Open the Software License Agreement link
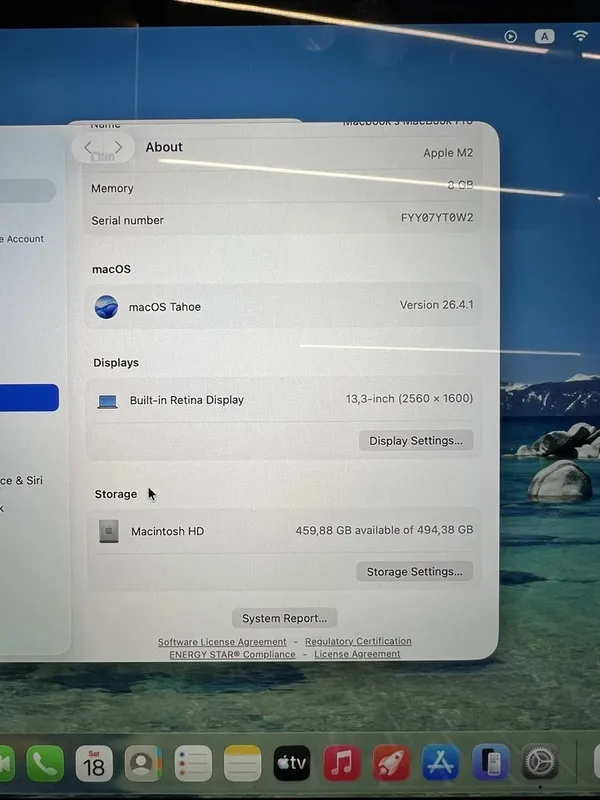 (x=222, y=642)
